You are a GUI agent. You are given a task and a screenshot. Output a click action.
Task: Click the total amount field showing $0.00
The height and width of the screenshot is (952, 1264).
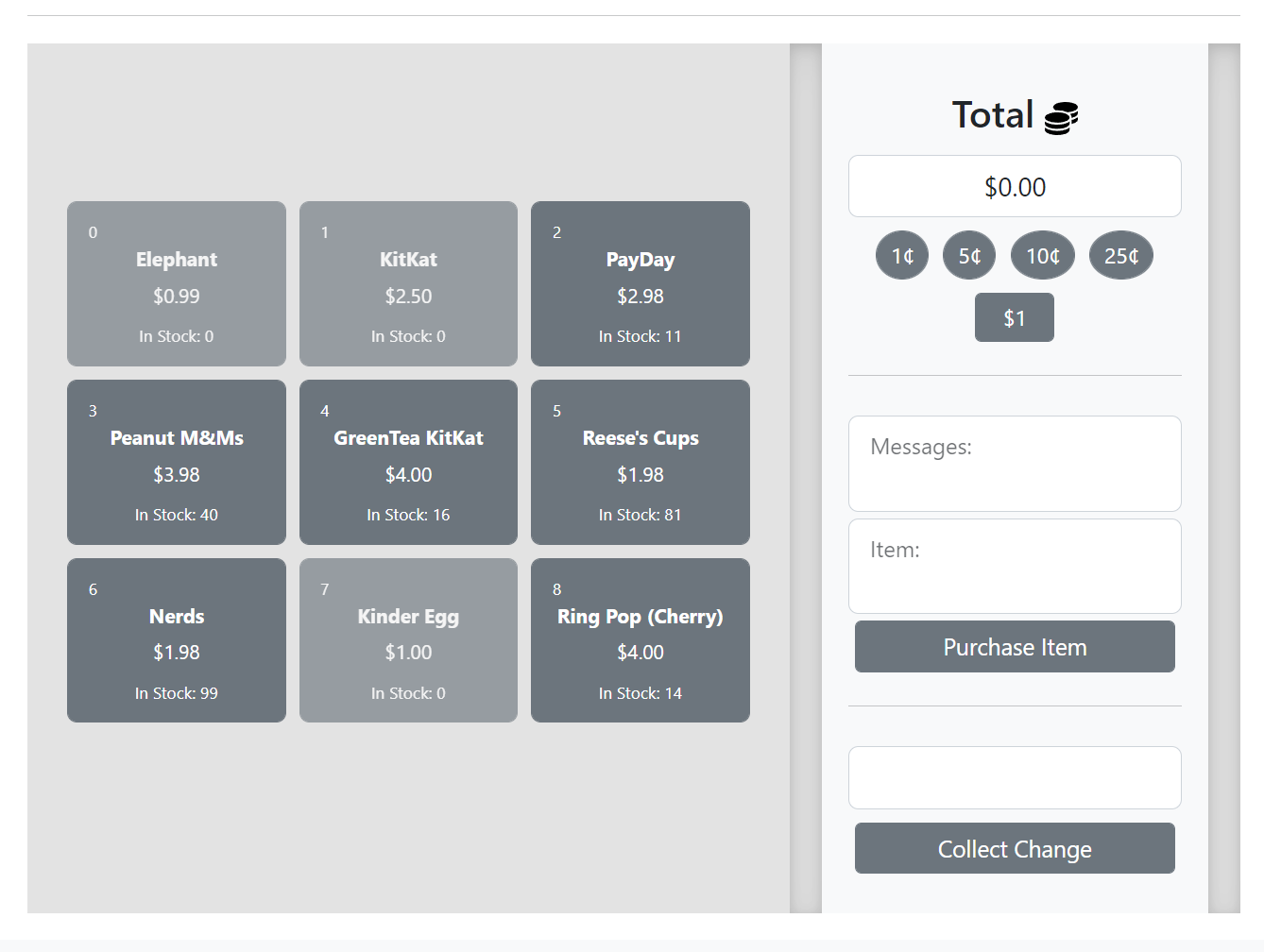(x=1015, y=187)
